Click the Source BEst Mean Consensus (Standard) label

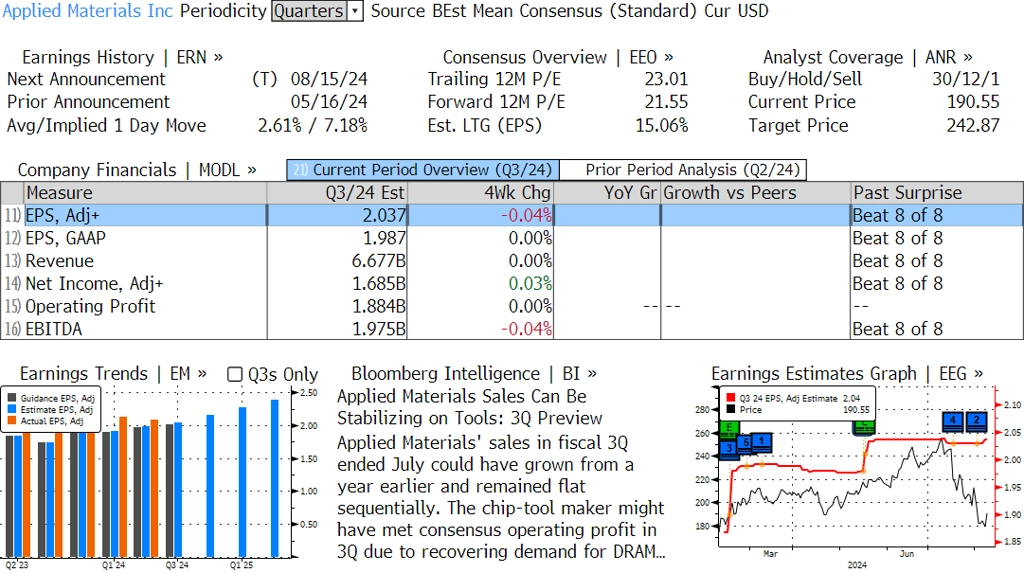tap(534, 11)
